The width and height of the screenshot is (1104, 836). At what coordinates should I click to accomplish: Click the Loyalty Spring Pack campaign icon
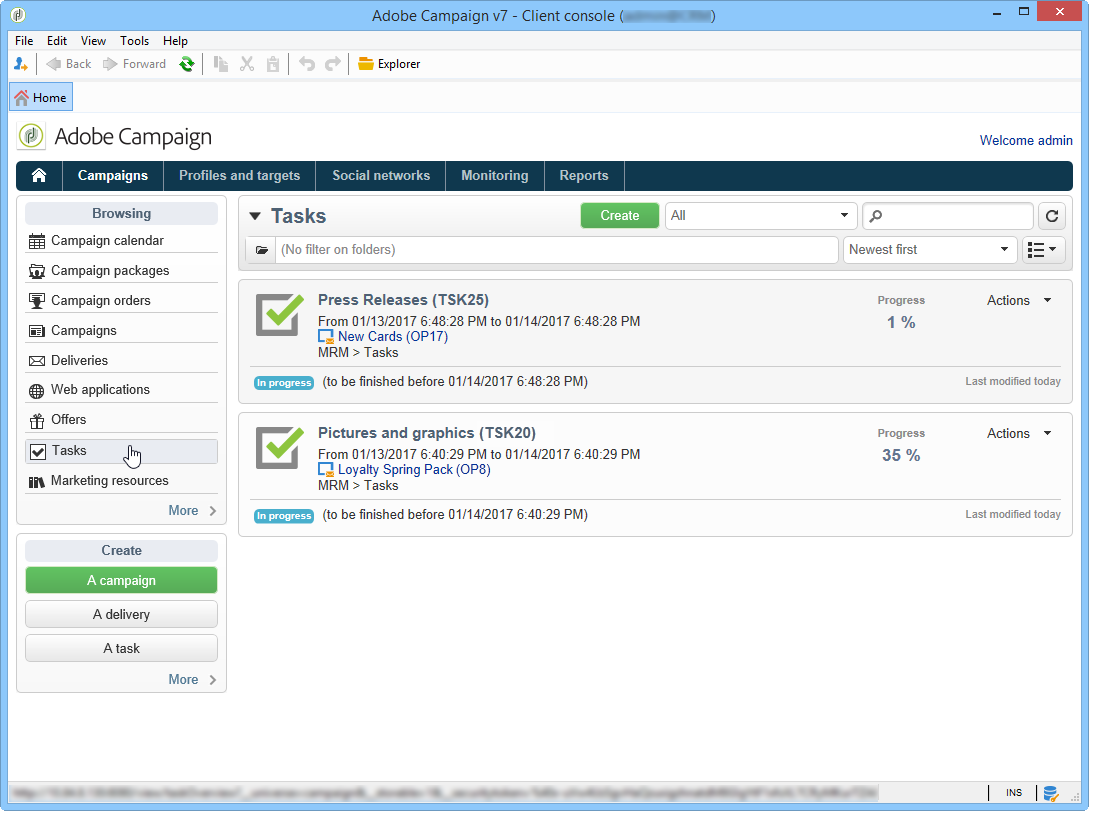[325, 470]
